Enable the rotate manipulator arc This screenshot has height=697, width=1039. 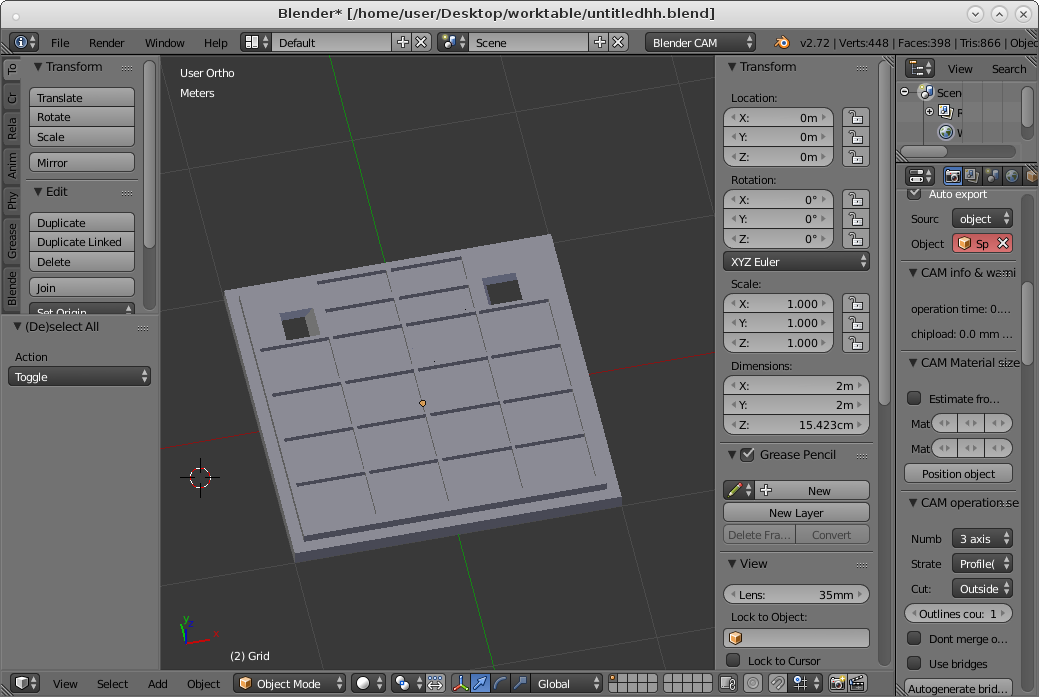[500, 683]
